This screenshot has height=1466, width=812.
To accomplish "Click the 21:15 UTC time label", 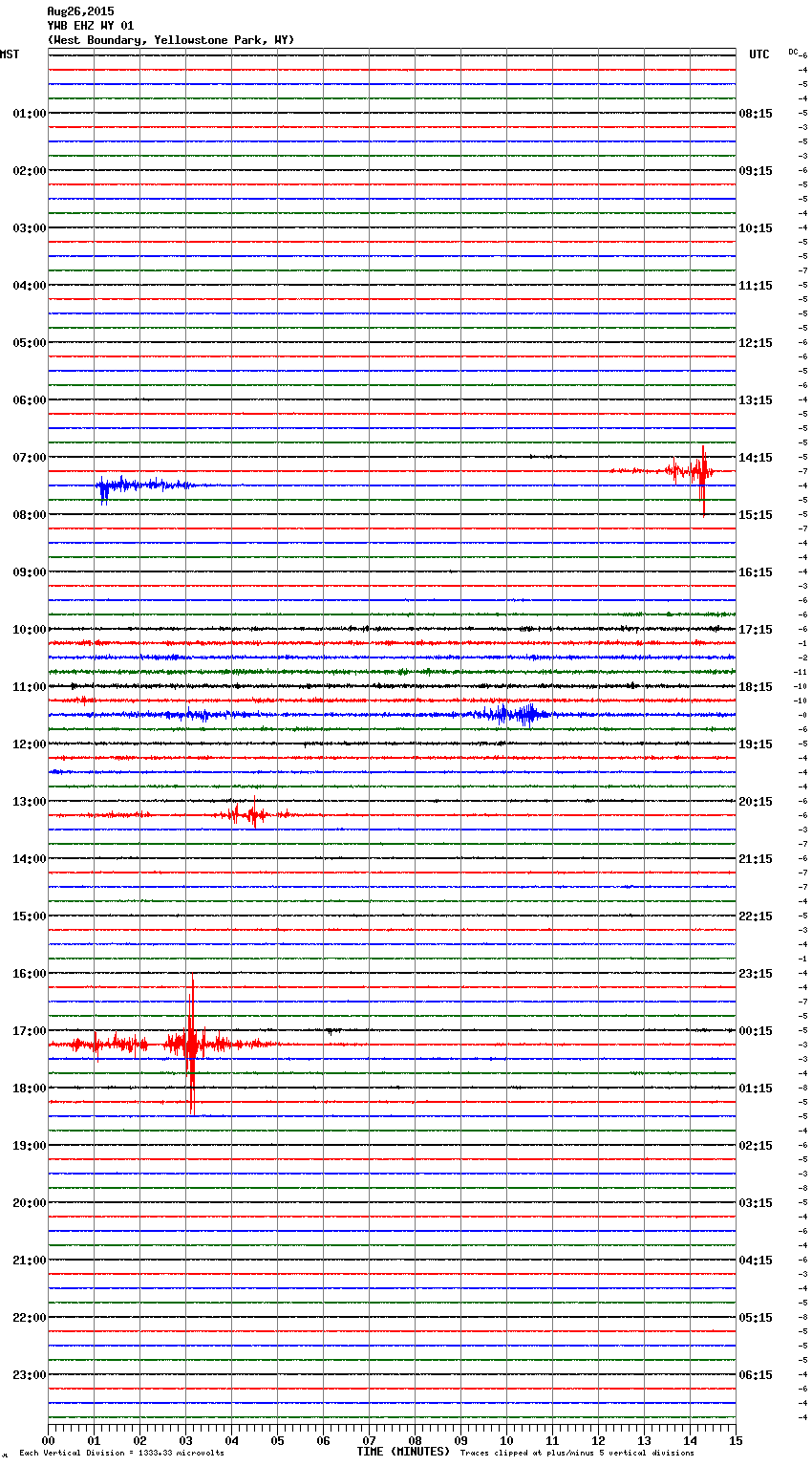I will [x=756, y=859].
